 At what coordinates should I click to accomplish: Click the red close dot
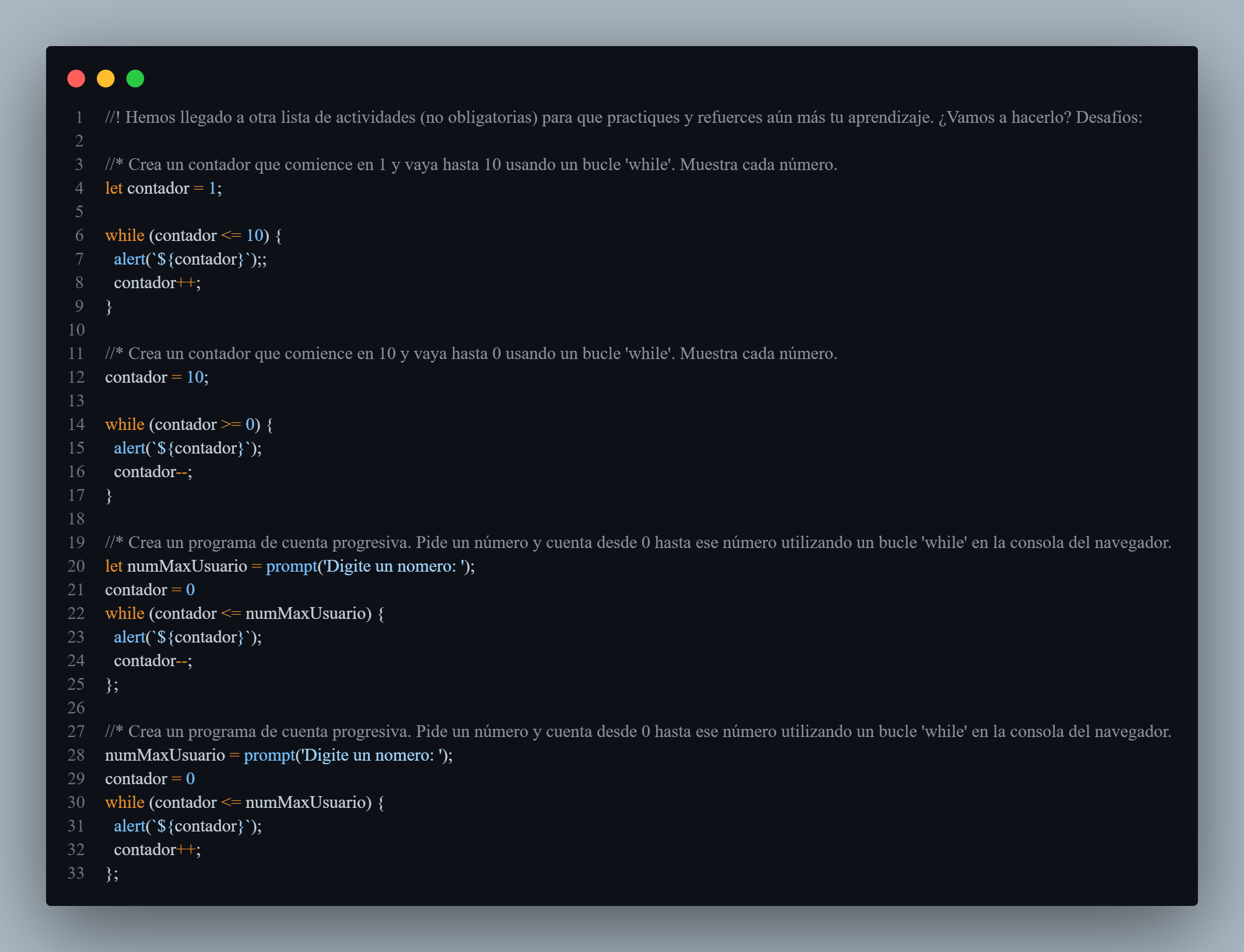[76, 79]
